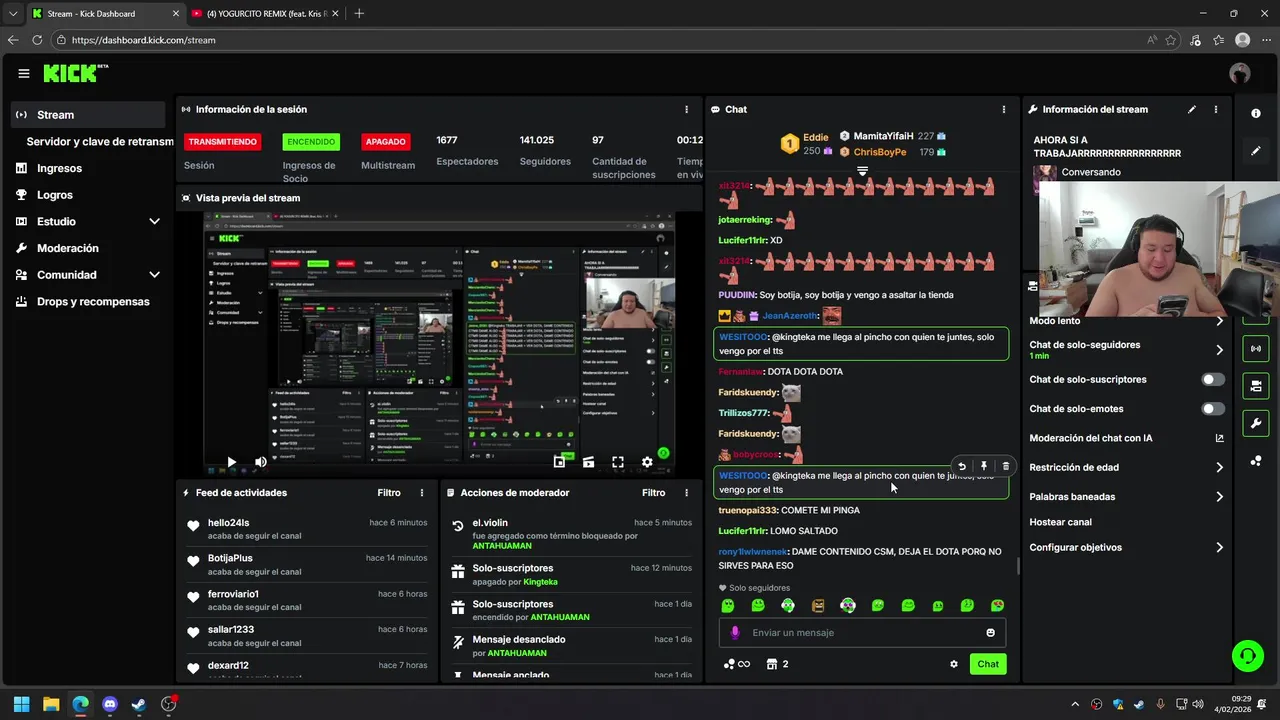Open picture-in-picture in stream preview
This screenshot has width=1280, height=720.
[559, 462]
